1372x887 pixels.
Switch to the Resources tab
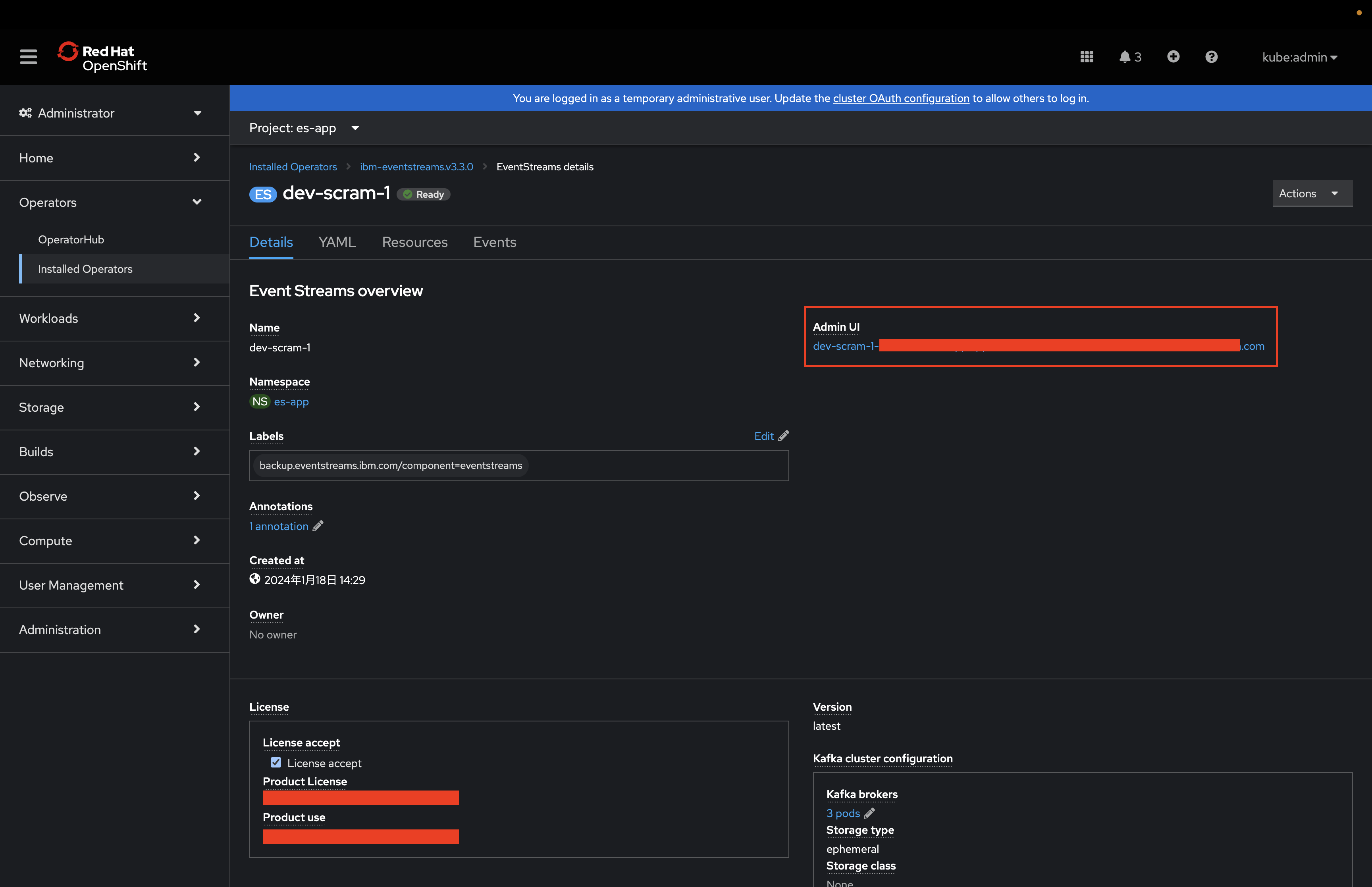[414, 242]
